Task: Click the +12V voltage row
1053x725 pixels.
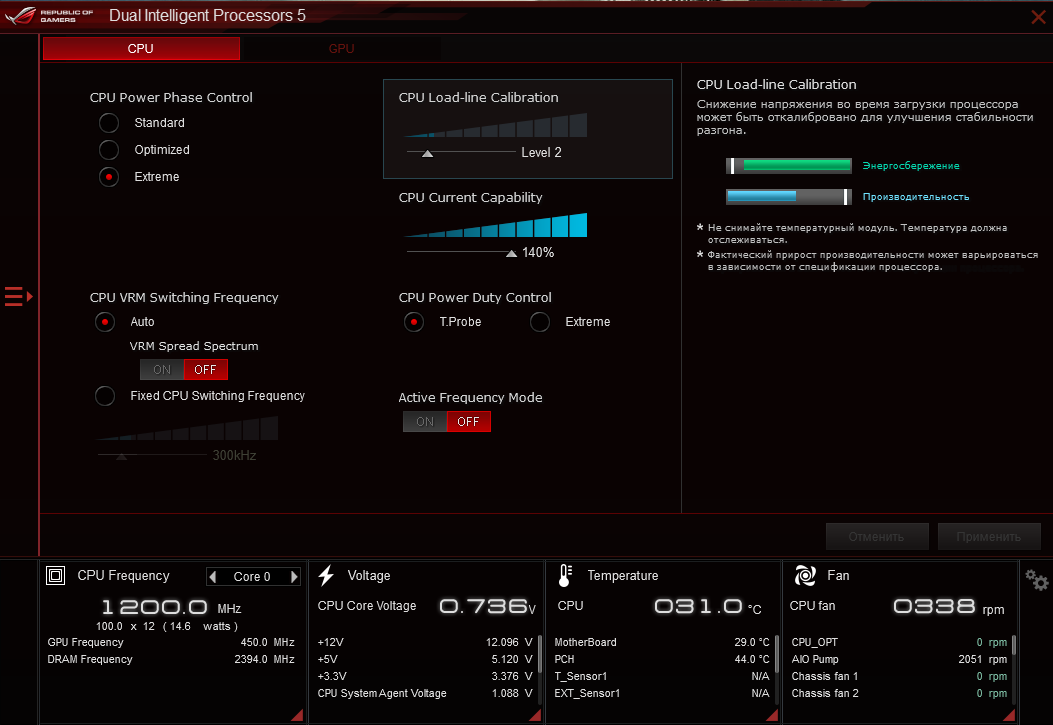Action: (425, 642)
